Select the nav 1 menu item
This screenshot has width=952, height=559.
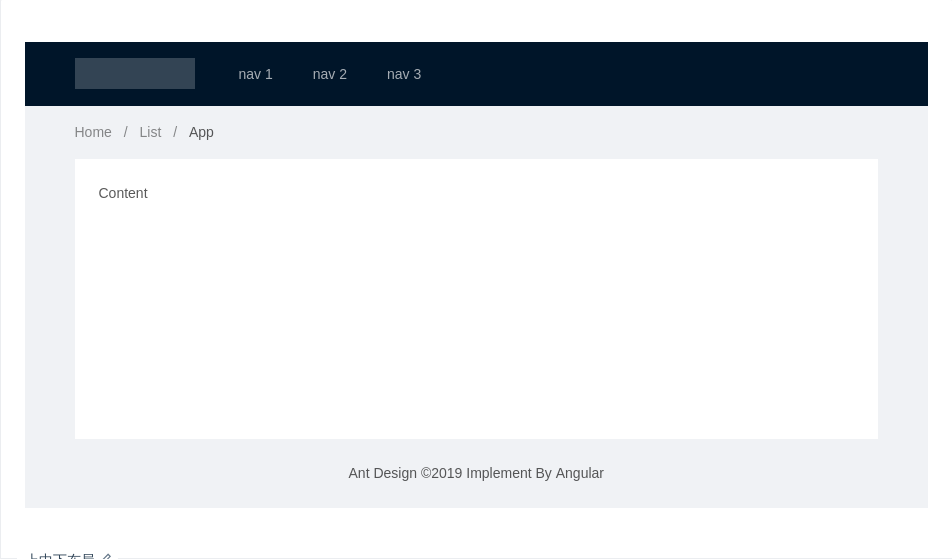tap(255, 74)
